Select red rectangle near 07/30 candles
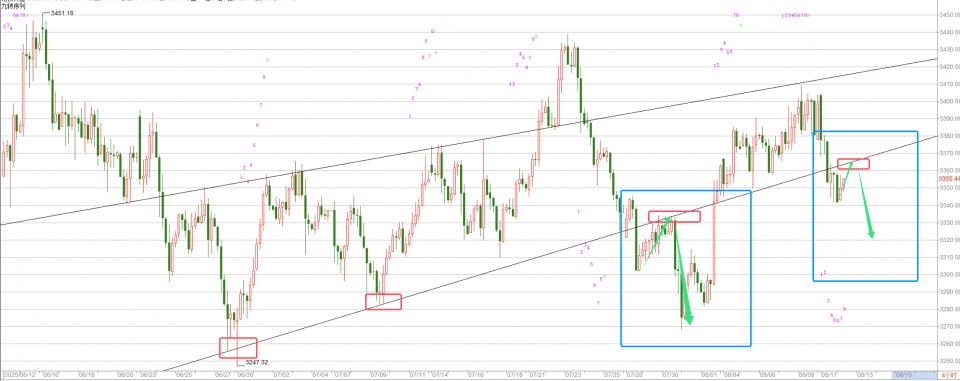 point(674,216)
